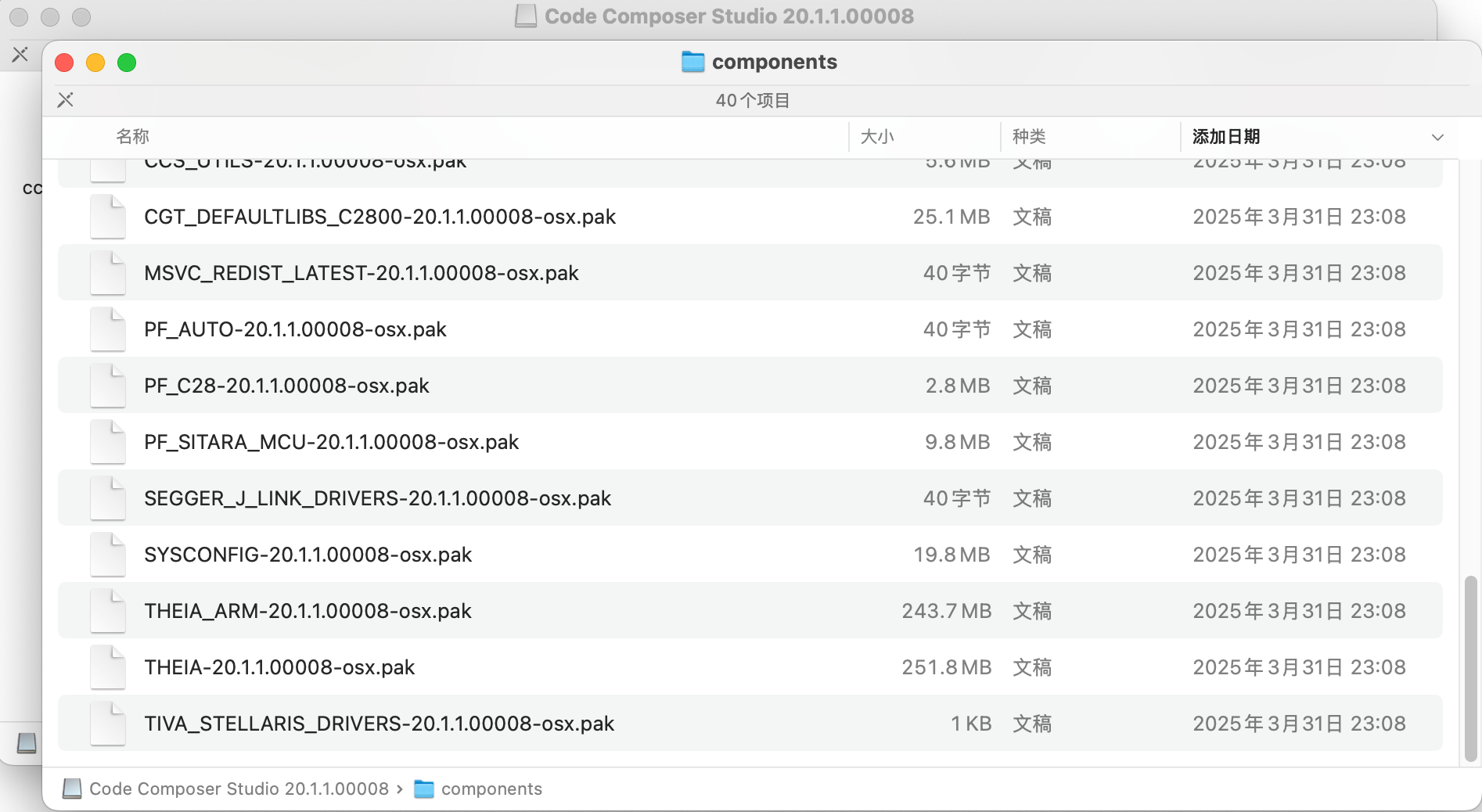Click the PF_AUTO file icon
Screen dimensions: 1482x812
point(108,329)
